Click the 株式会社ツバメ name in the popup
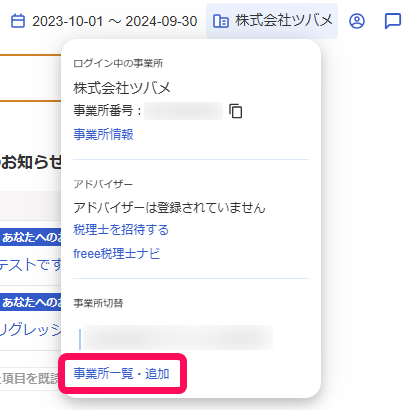 pyautogui.click(x=122, y=88)
